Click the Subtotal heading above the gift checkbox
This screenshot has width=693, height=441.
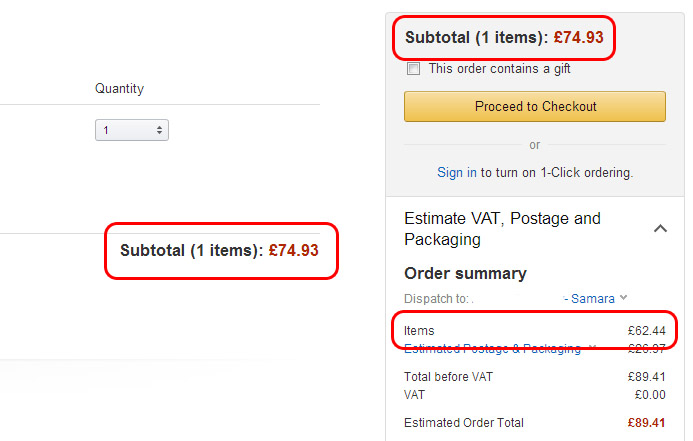tap(474, 38)
